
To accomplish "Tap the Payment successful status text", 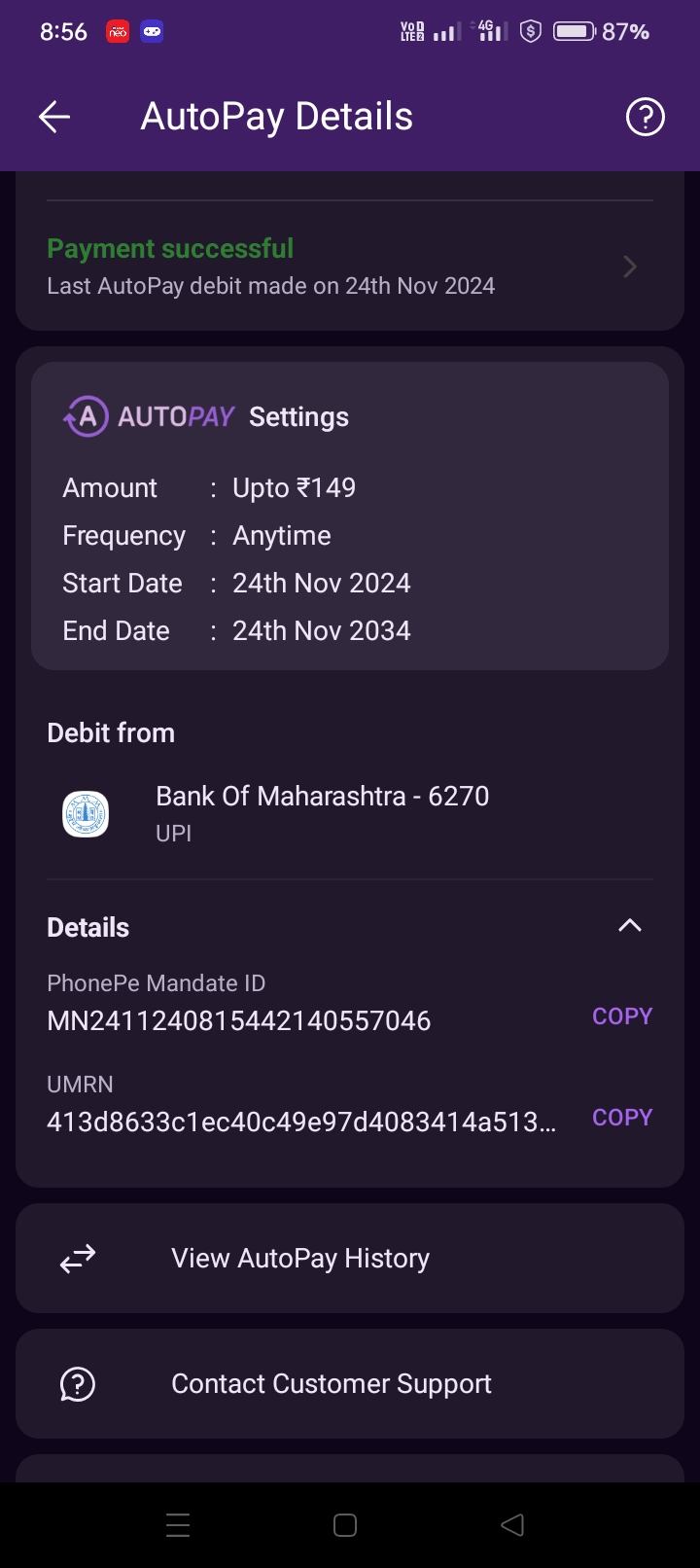I will click(170, 249).
